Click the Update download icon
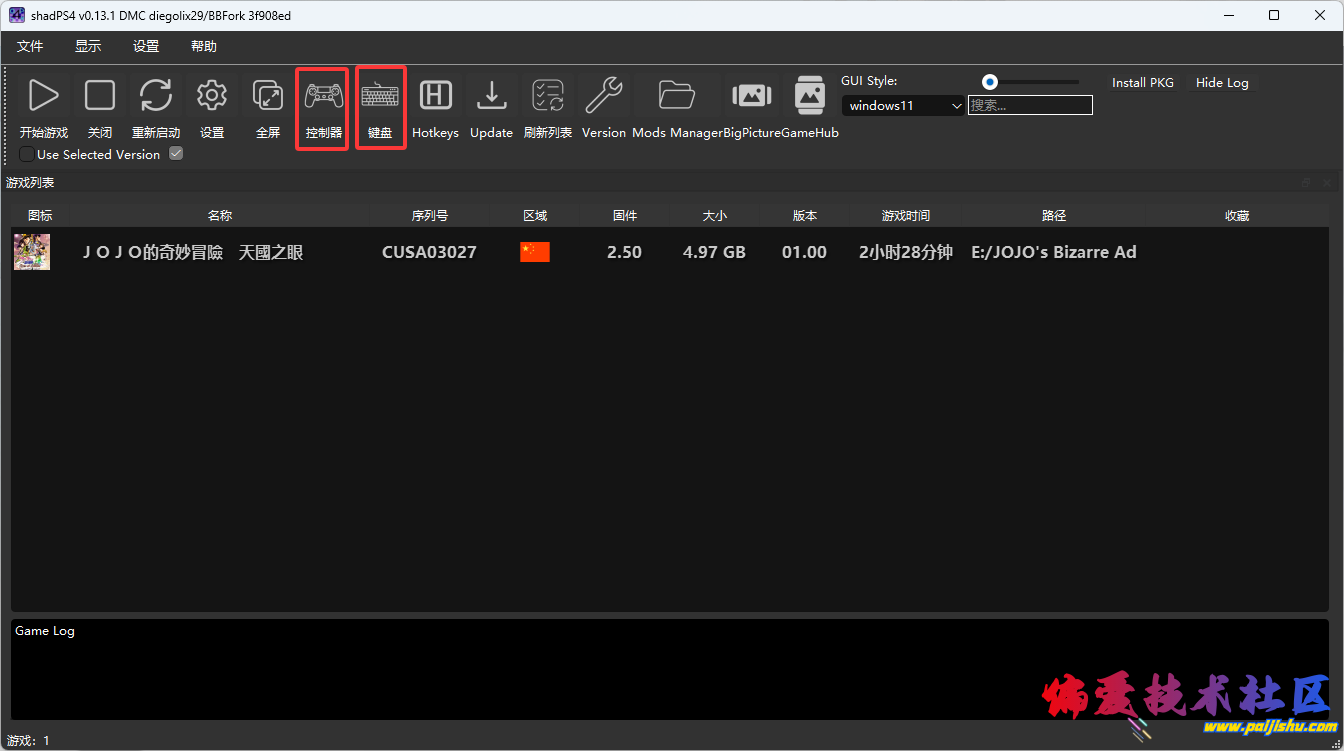The height and width of the screenshot is (751, 1344). pyautogui.click(x=491, y=96)
